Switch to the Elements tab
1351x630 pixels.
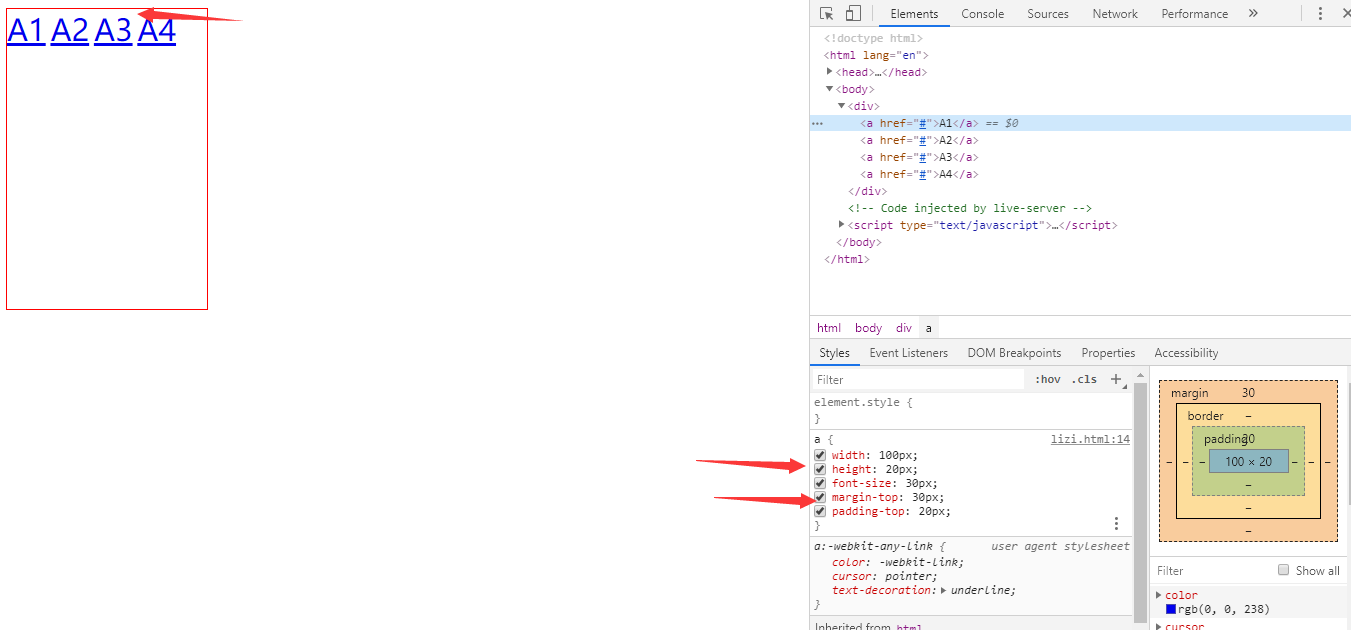click(914, 13)
